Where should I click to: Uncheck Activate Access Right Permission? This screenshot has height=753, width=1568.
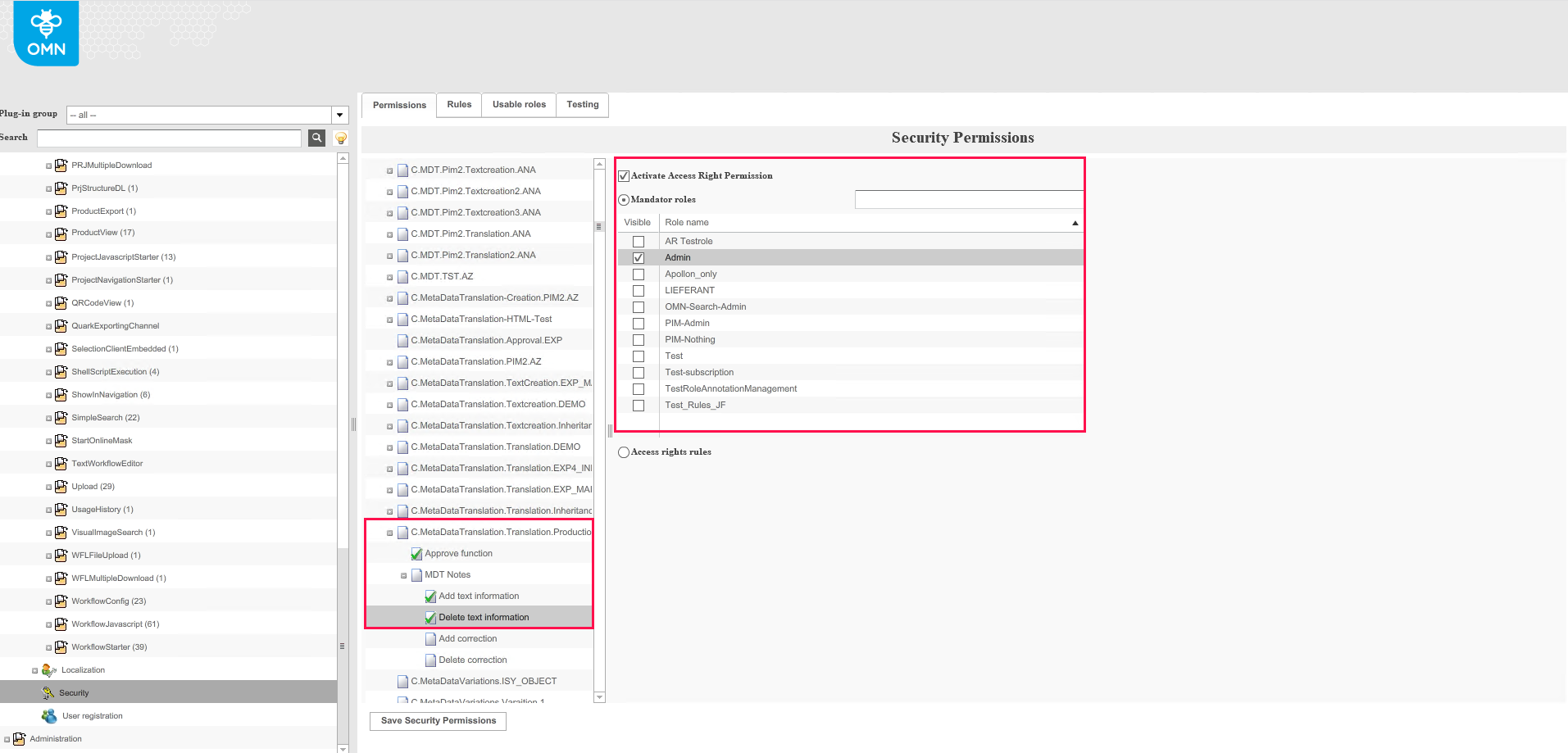(623, 175)
